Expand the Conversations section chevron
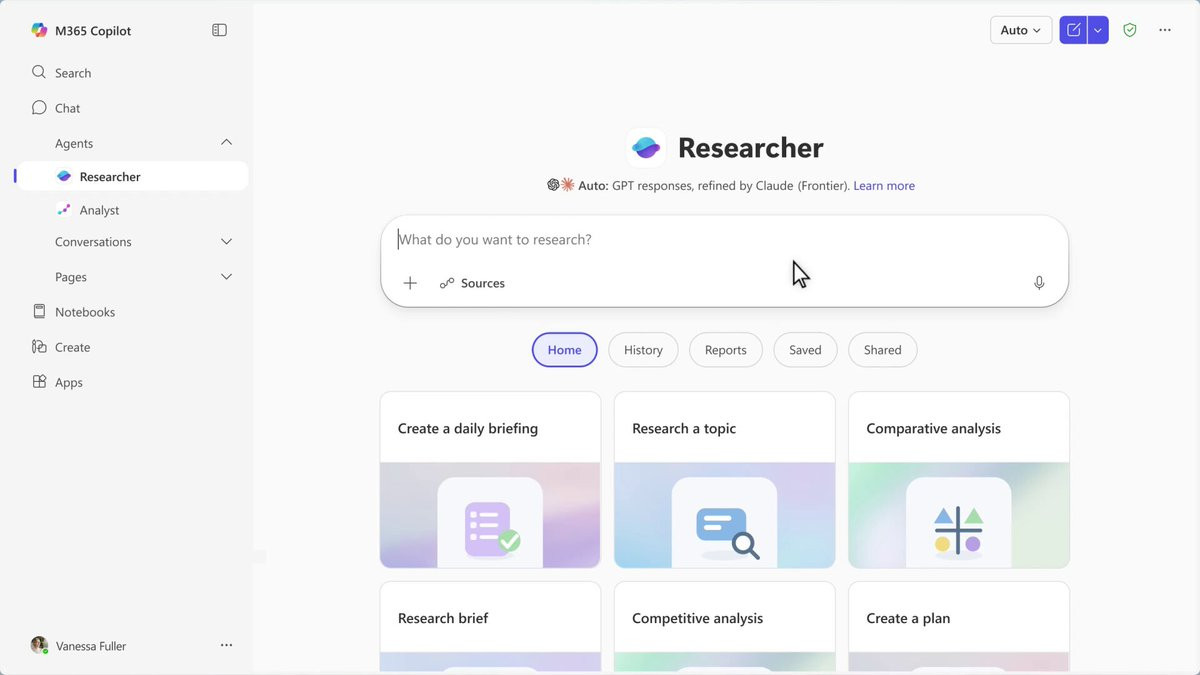This screenshot has height=675, width=1200. pos(226,241)
